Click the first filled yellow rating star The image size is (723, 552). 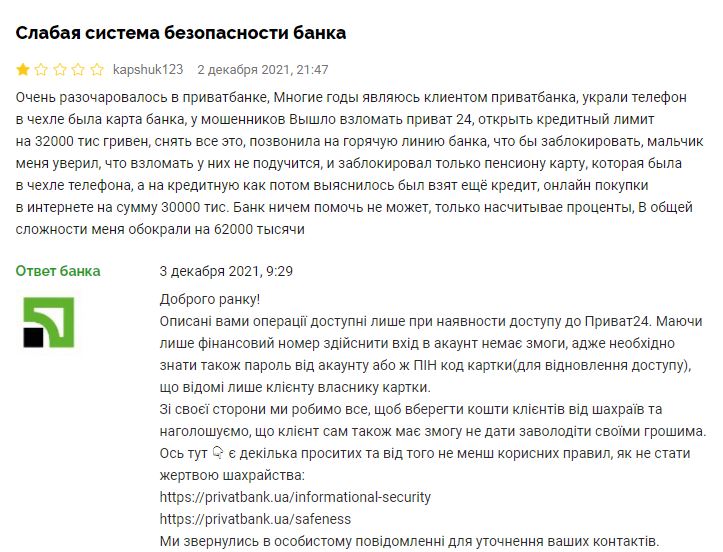click(22, 70)
